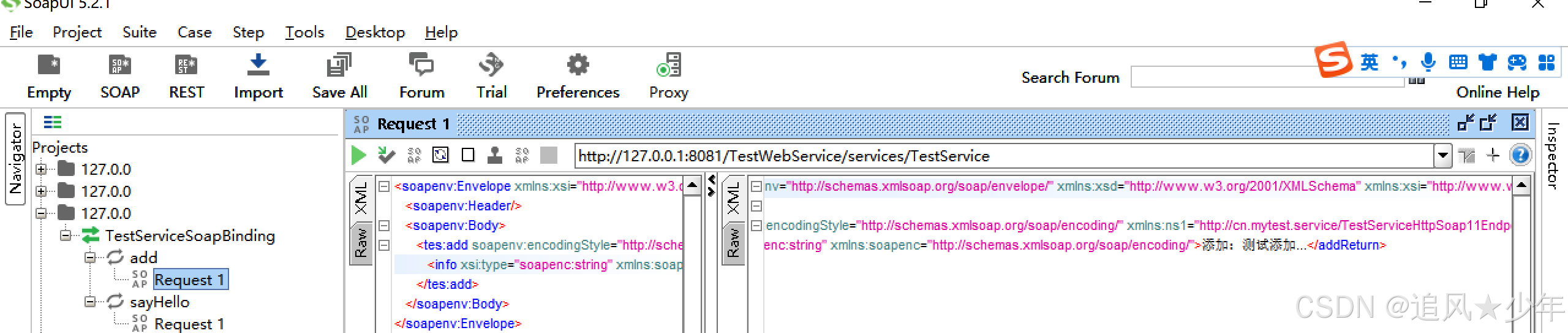
Task: Open the Inspector side tab
Action: 1552,156
